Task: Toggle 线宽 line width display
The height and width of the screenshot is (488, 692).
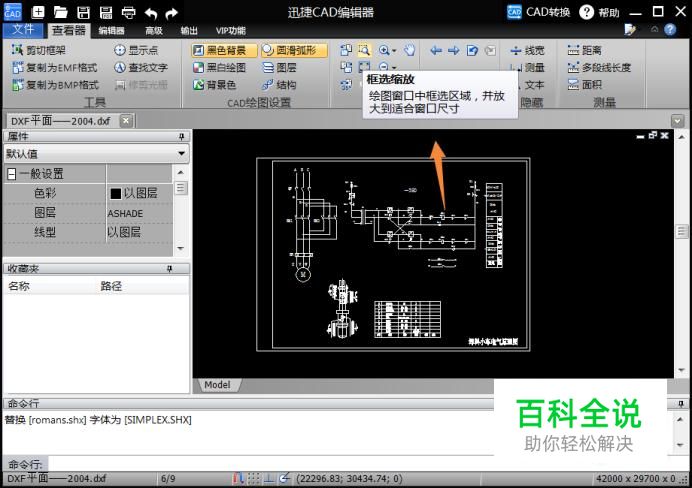Action: (527, 51)
